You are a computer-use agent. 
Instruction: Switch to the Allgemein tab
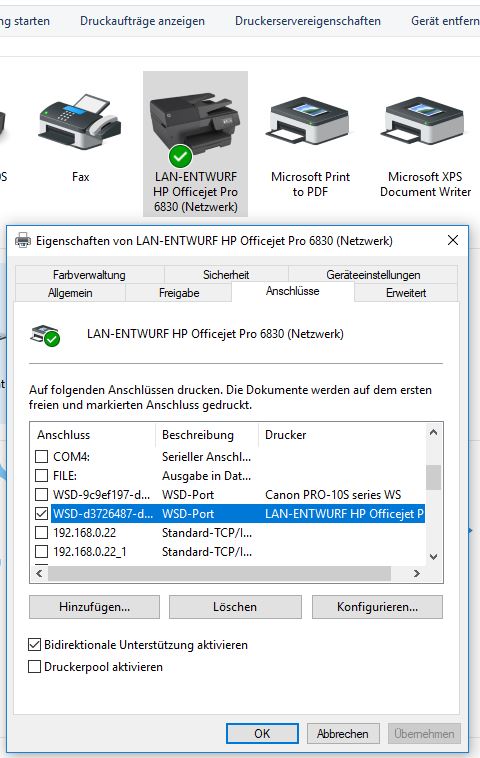pyautogui.click(x=70, y=292)
